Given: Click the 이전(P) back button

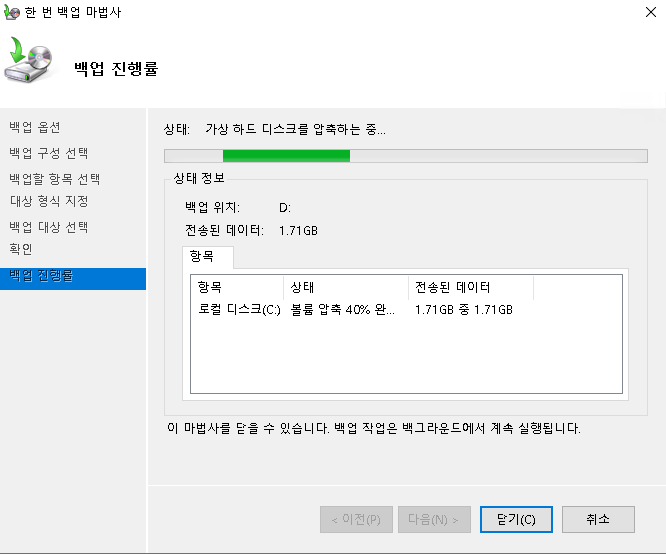Looking at the screenshot, I should (356, 520).
